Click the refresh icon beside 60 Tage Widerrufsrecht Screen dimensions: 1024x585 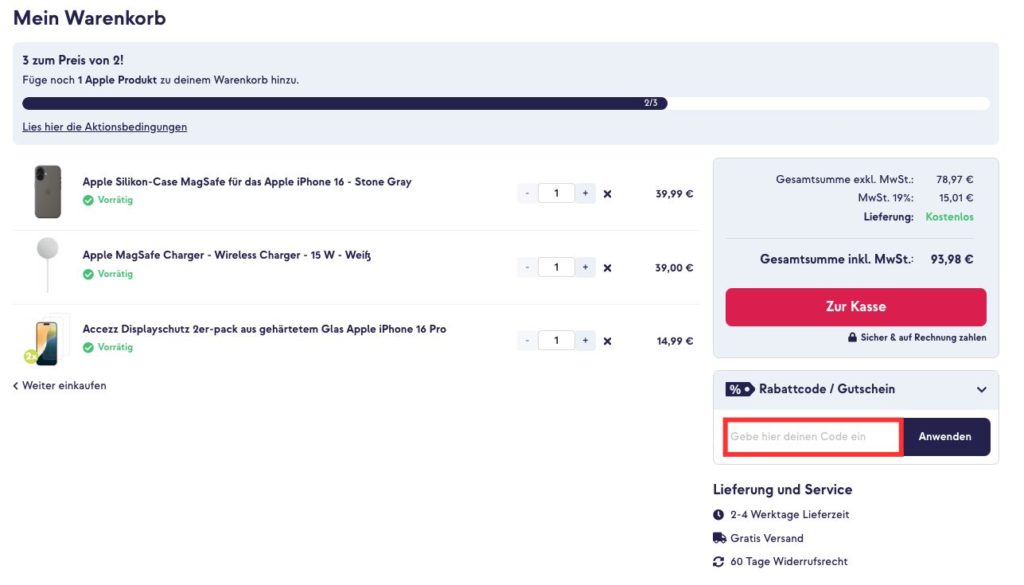point(718,561)
